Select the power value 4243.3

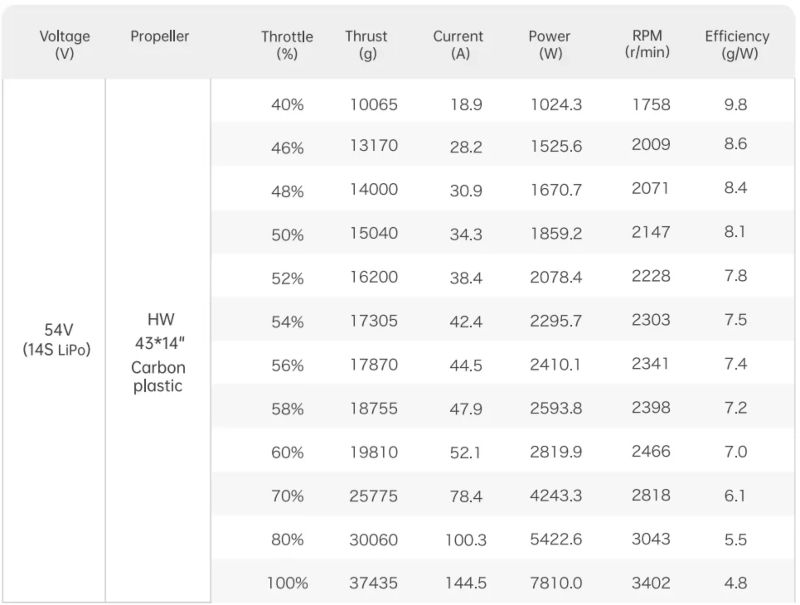pos(556,496)
